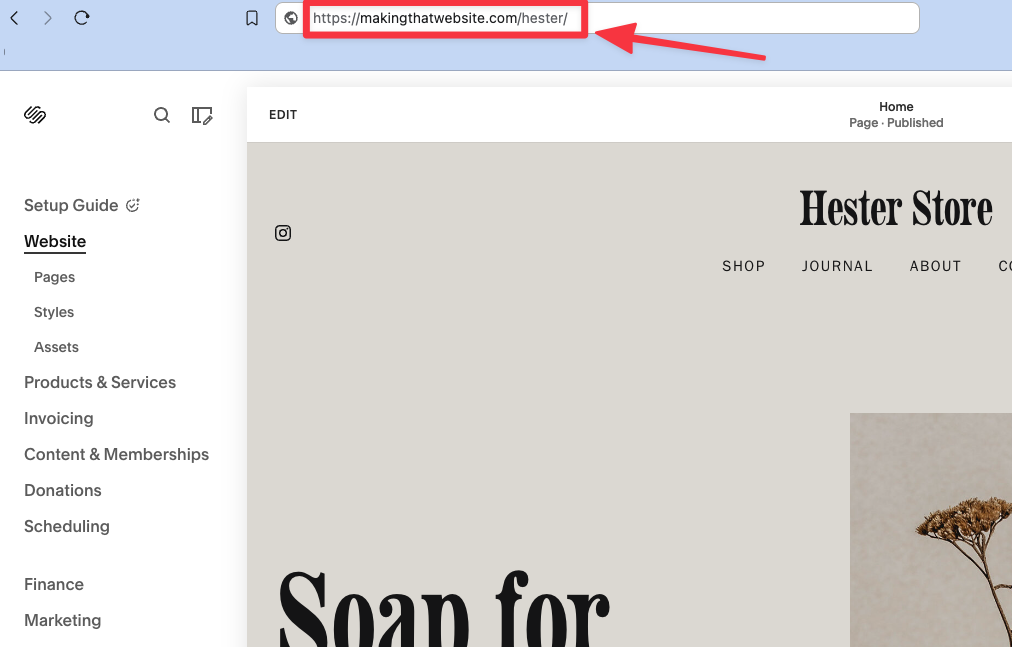Screen dimensions: 1012x647
Task: Reload the page with the refresh icon
Action: pos(82,17)
